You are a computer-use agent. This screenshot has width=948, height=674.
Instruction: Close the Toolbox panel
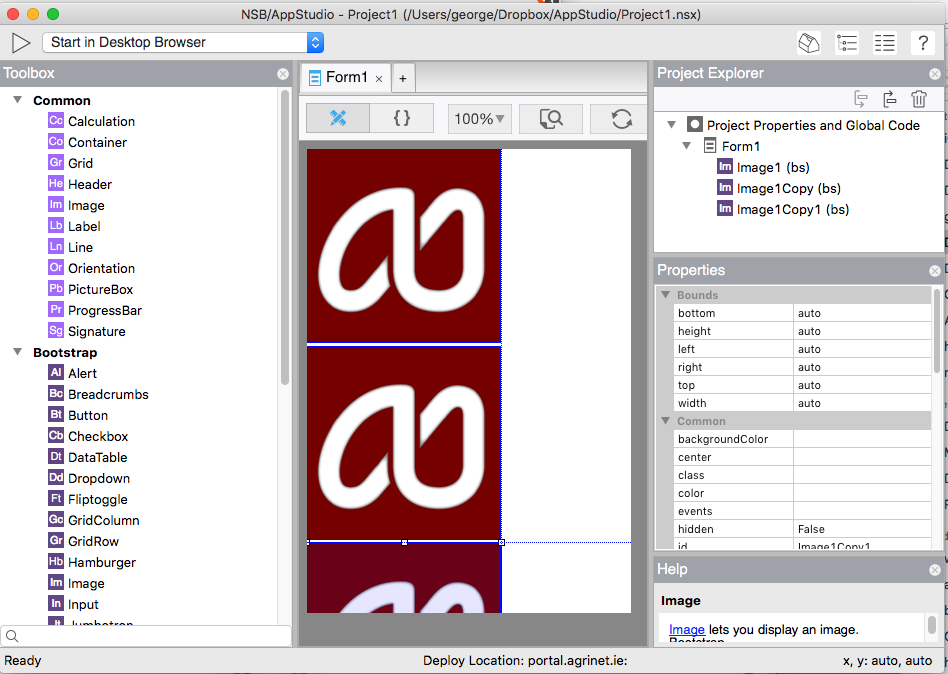283,74
